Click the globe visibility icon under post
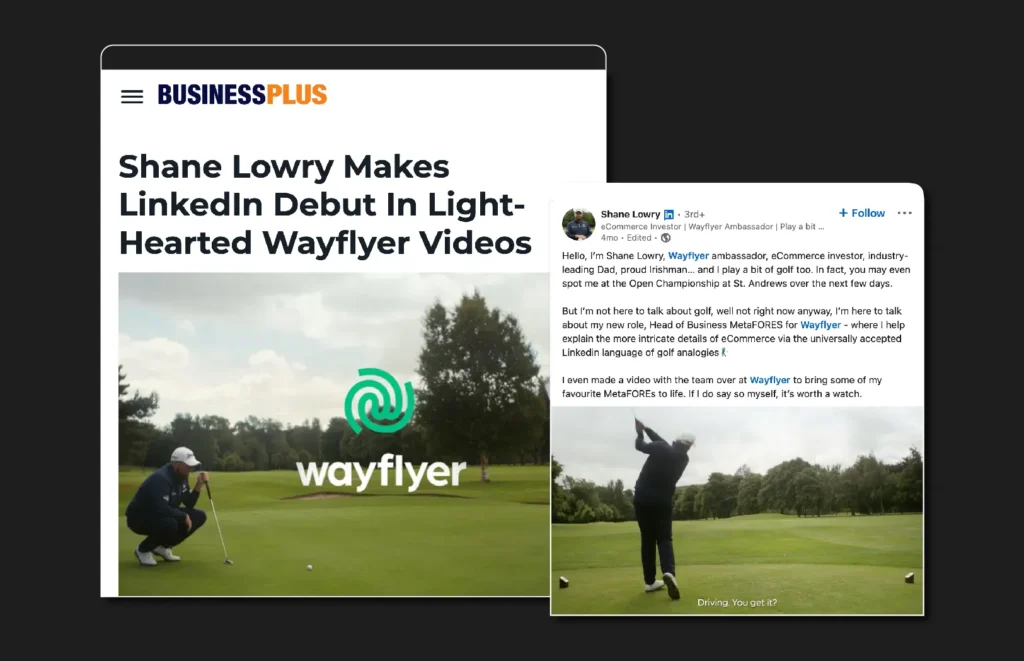 click(665, 238)
